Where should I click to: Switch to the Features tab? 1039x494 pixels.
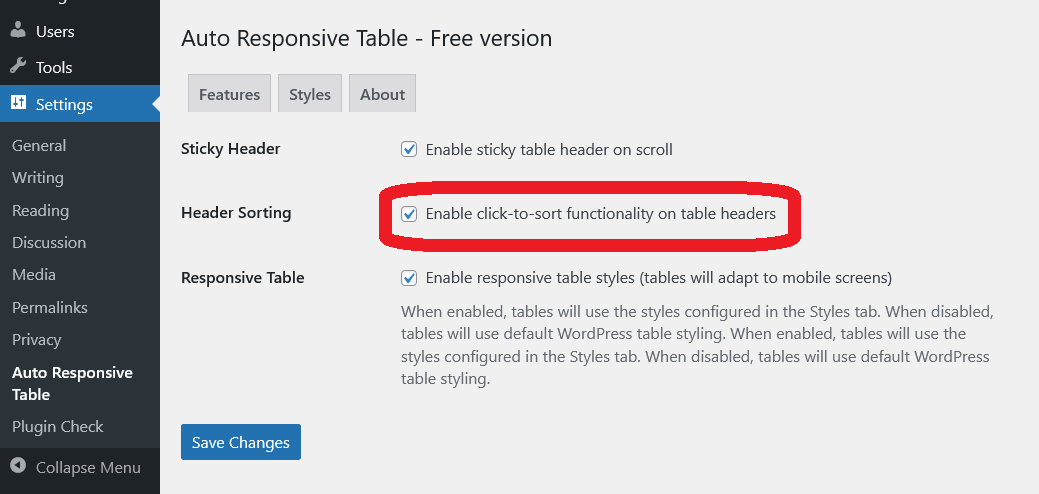[x=229, y=94]
